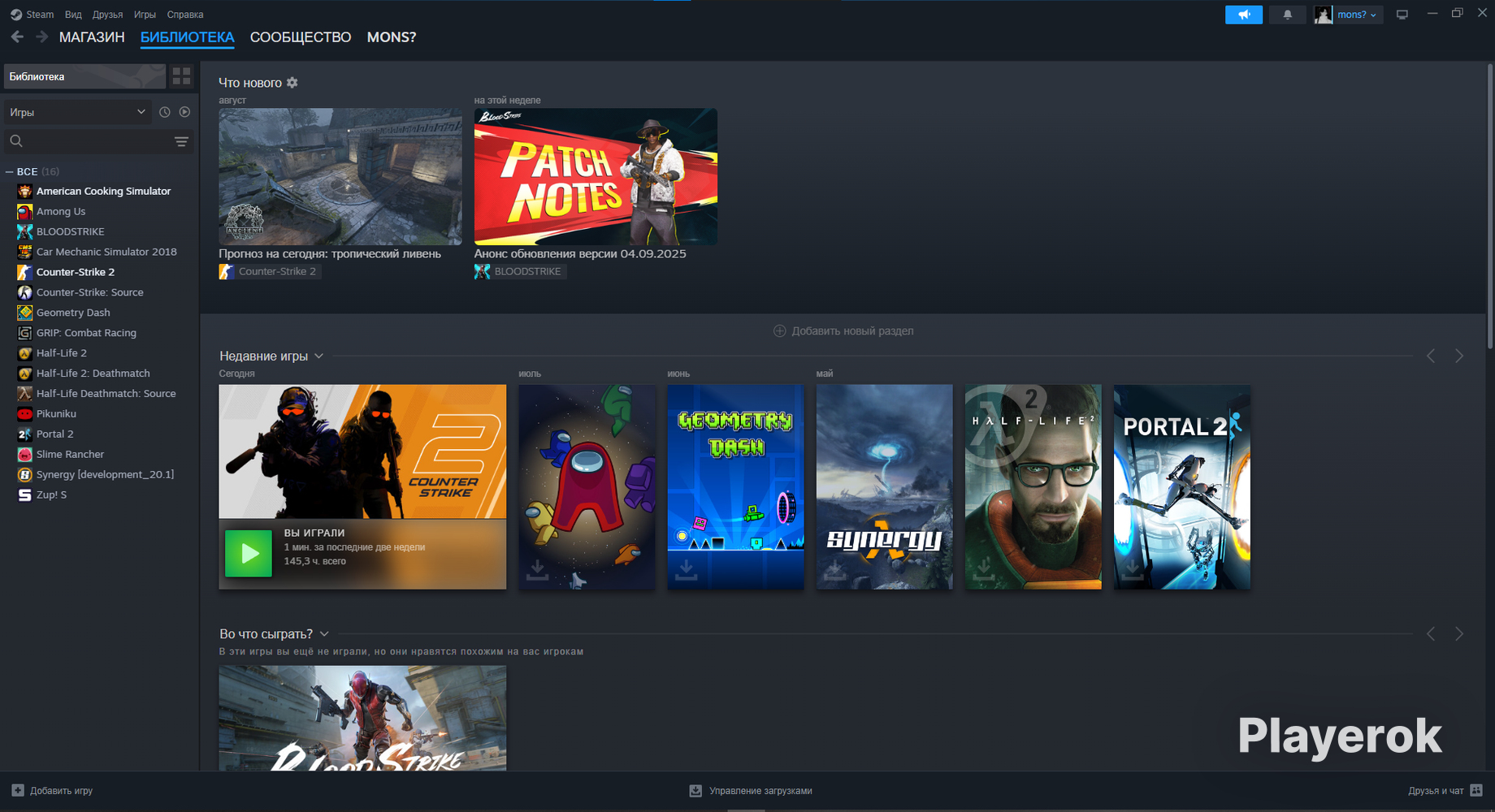
Task: Select the Pikuniku game icon
Action: (25, 414)
